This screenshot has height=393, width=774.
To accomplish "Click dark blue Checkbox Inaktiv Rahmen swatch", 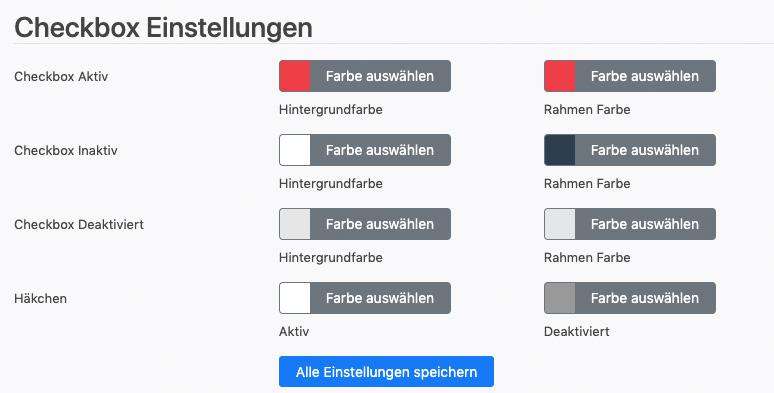I will pos(560,150).
